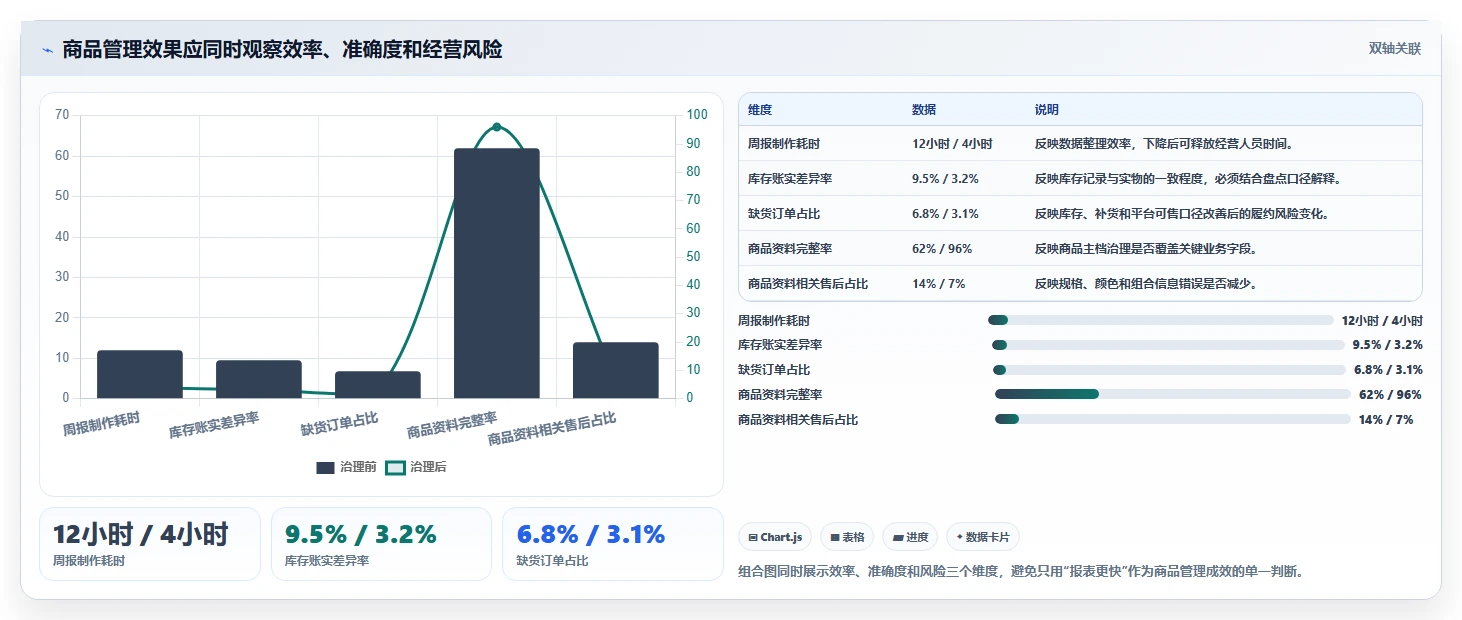Click the line's peak point above 商品资料完整率

[497, 127]
